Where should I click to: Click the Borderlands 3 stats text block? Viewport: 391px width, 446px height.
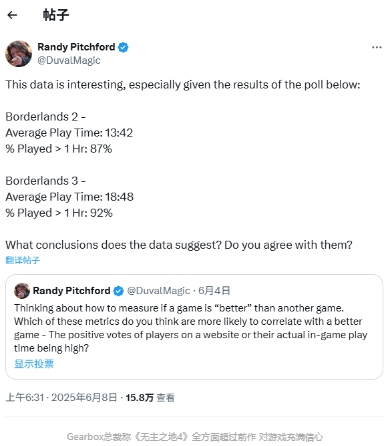coord(69,197)
